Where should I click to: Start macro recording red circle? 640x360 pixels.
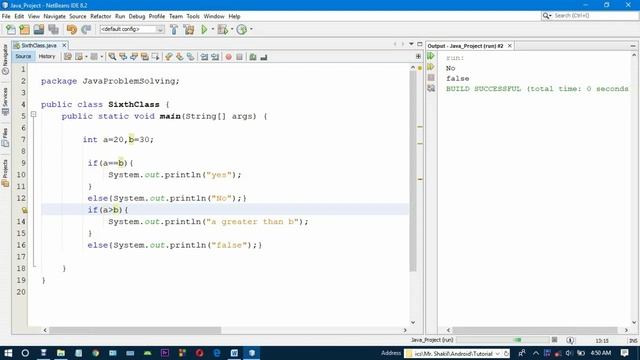click(229, 57)
